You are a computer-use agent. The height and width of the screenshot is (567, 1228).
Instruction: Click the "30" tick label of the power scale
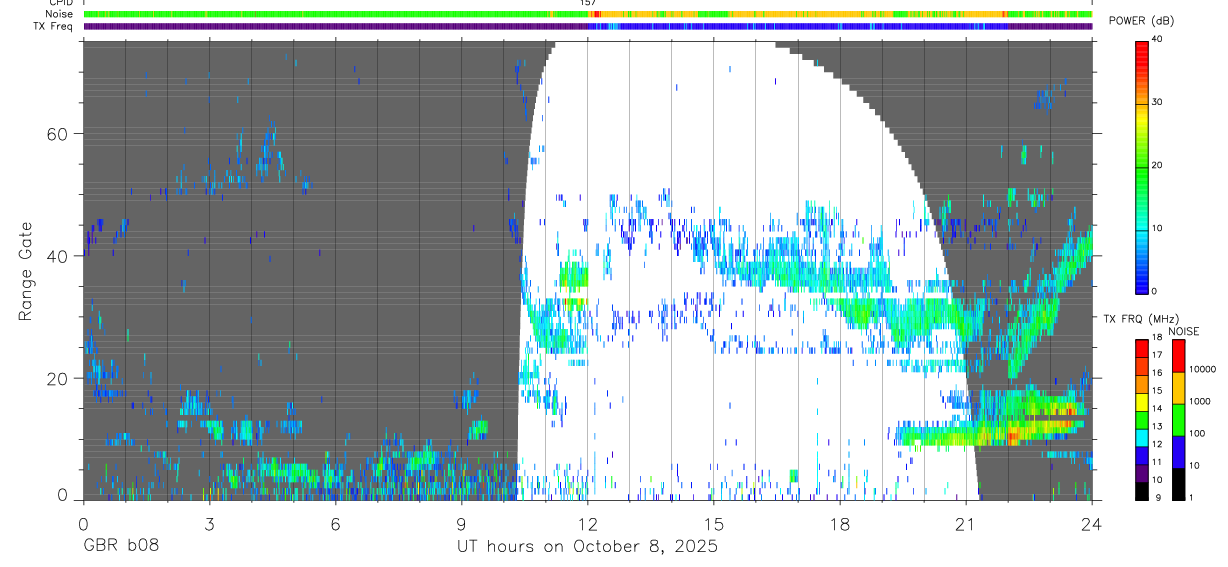coord(1158,102)
